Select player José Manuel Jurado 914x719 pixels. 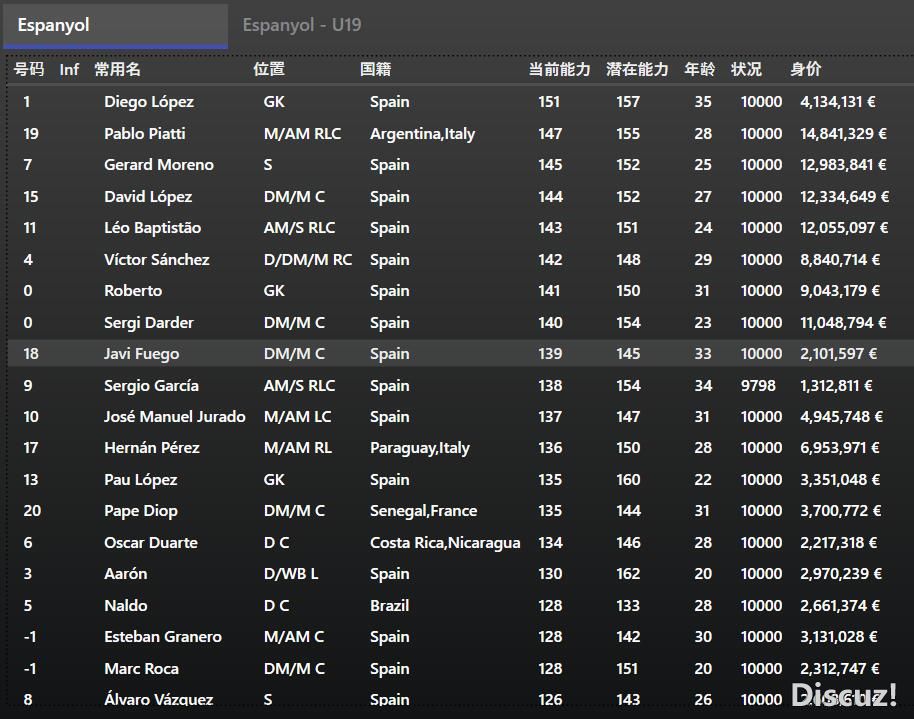175,417
